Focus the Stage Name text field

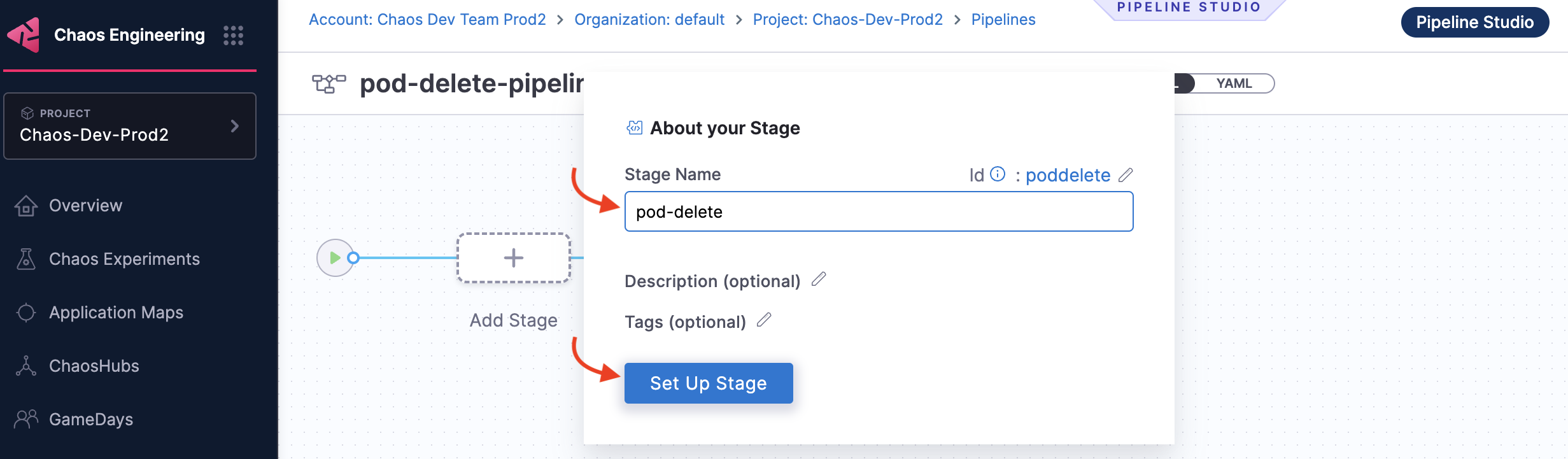[879, 211]
